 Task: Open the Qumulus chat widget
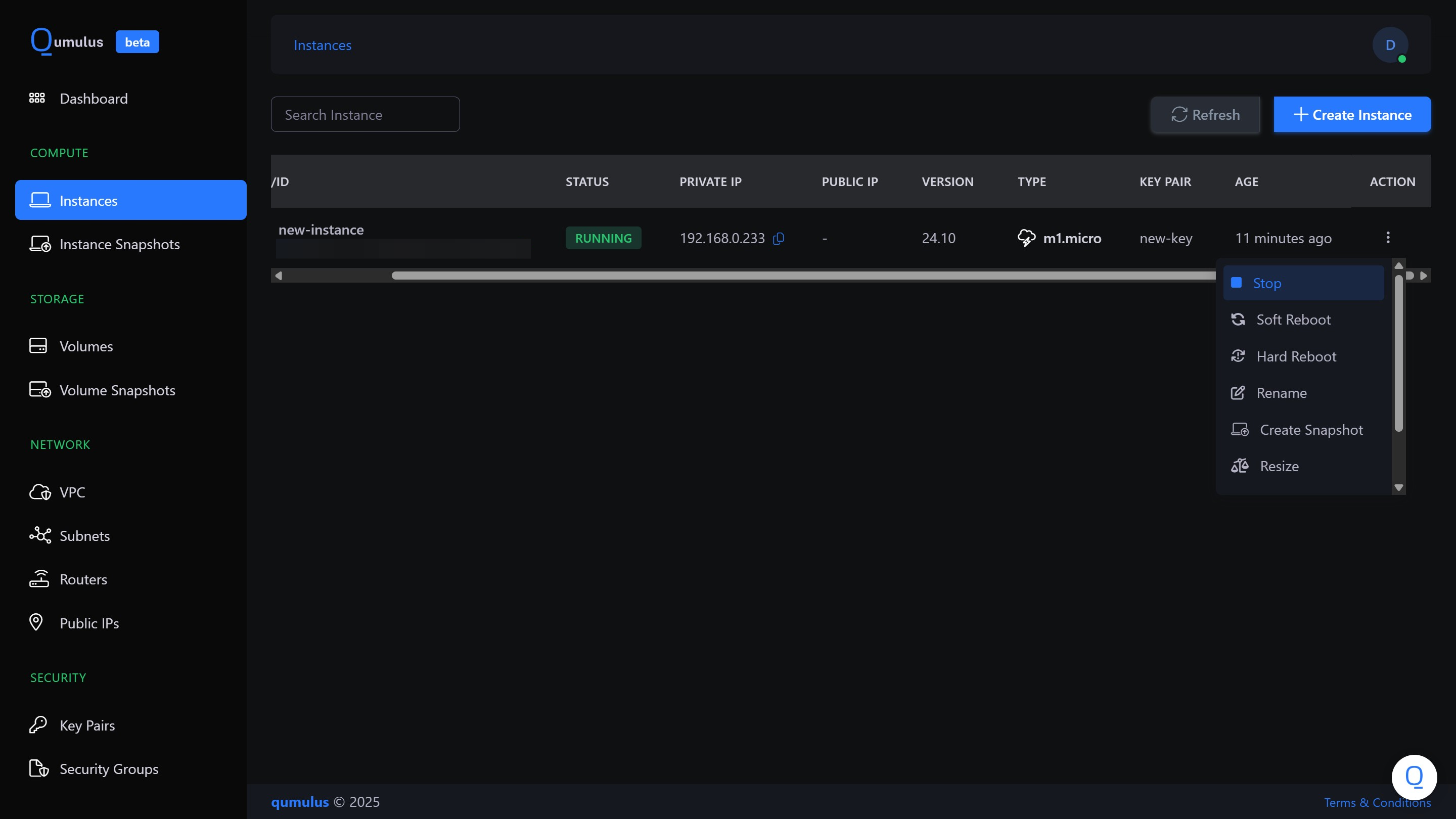pos(1414,777)
